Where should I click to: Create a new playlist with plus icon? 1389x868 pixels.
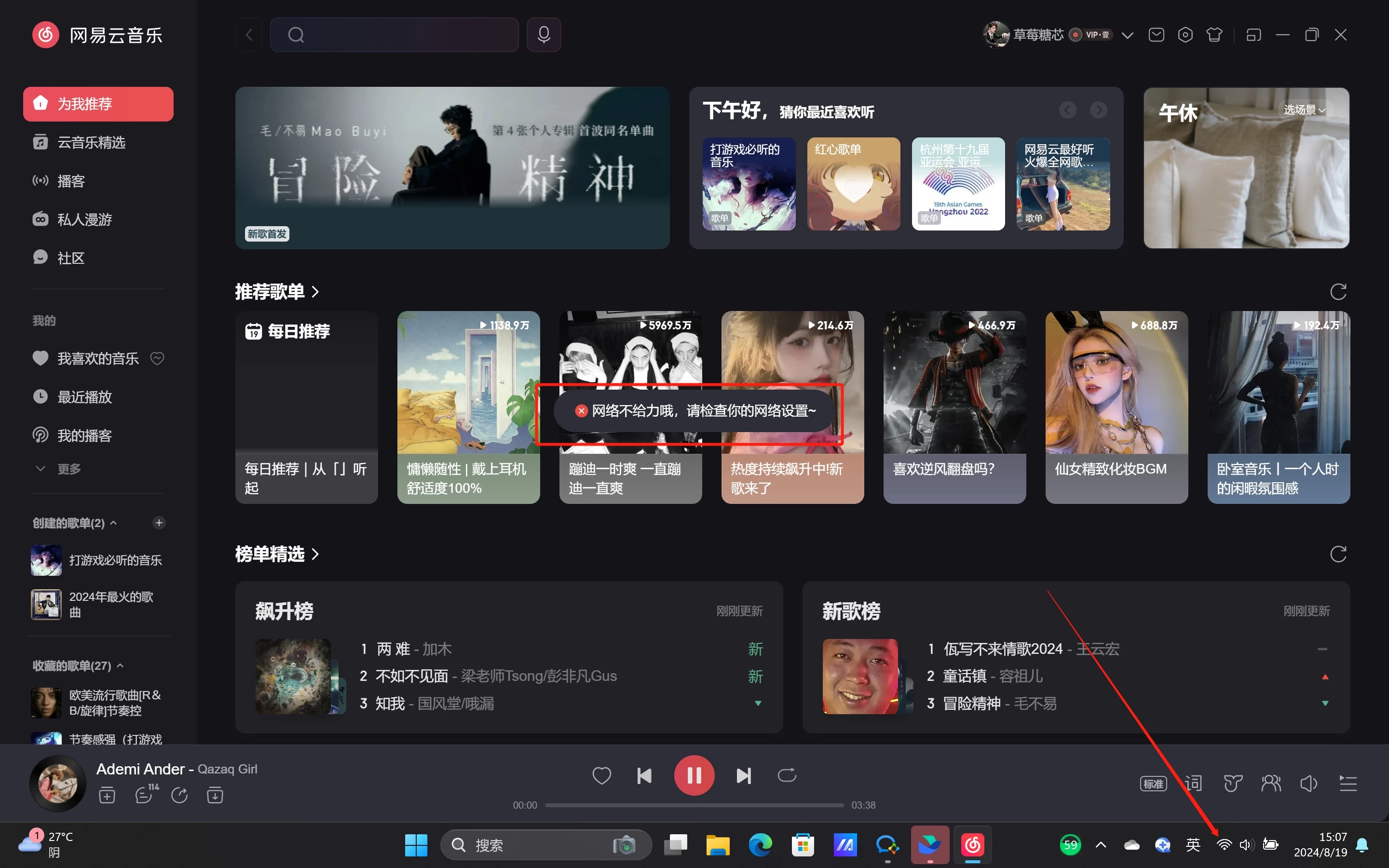(159, 522)
